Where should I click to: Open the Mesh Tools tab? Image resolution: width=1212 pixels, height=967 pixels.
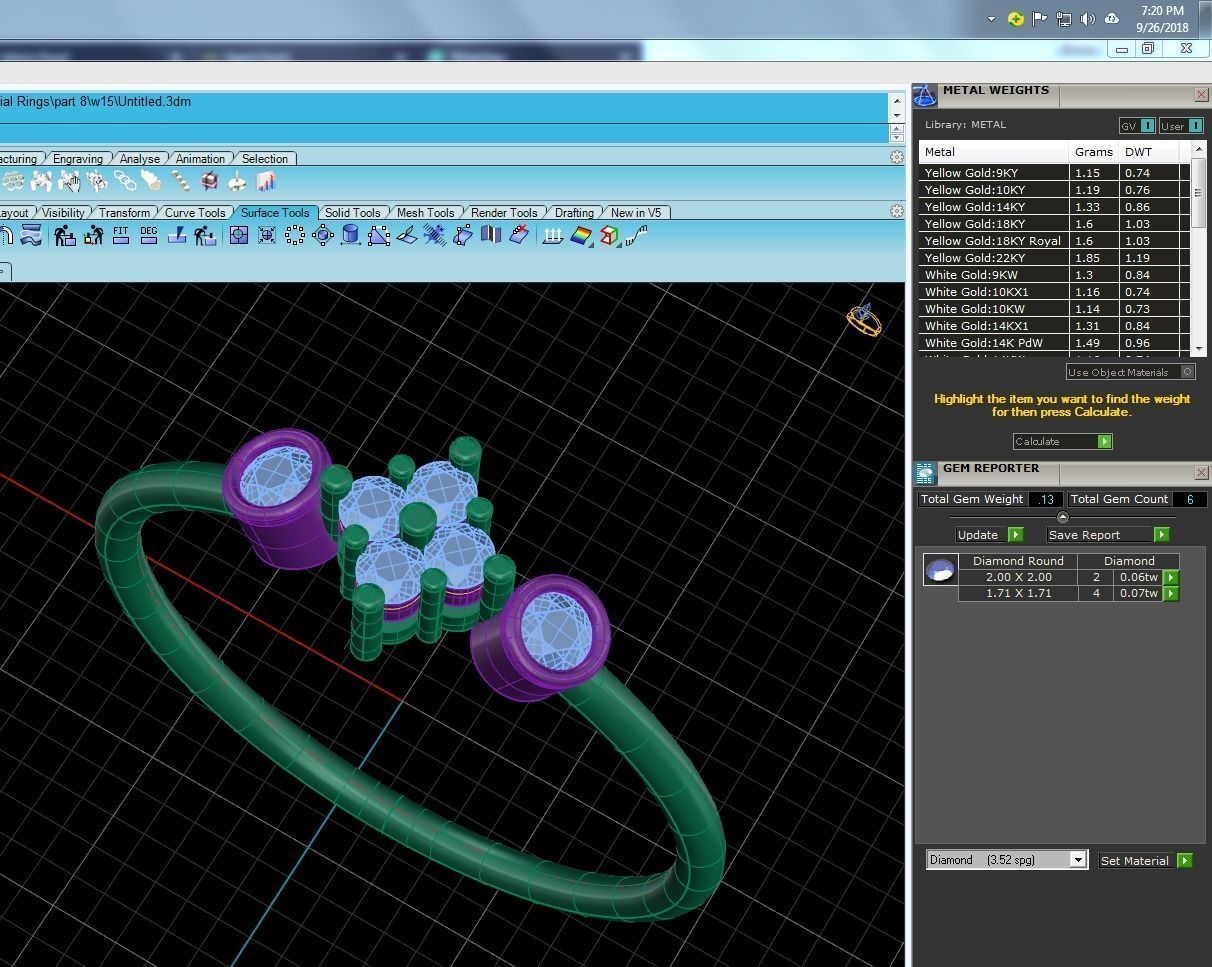click(x=425, y=212)
